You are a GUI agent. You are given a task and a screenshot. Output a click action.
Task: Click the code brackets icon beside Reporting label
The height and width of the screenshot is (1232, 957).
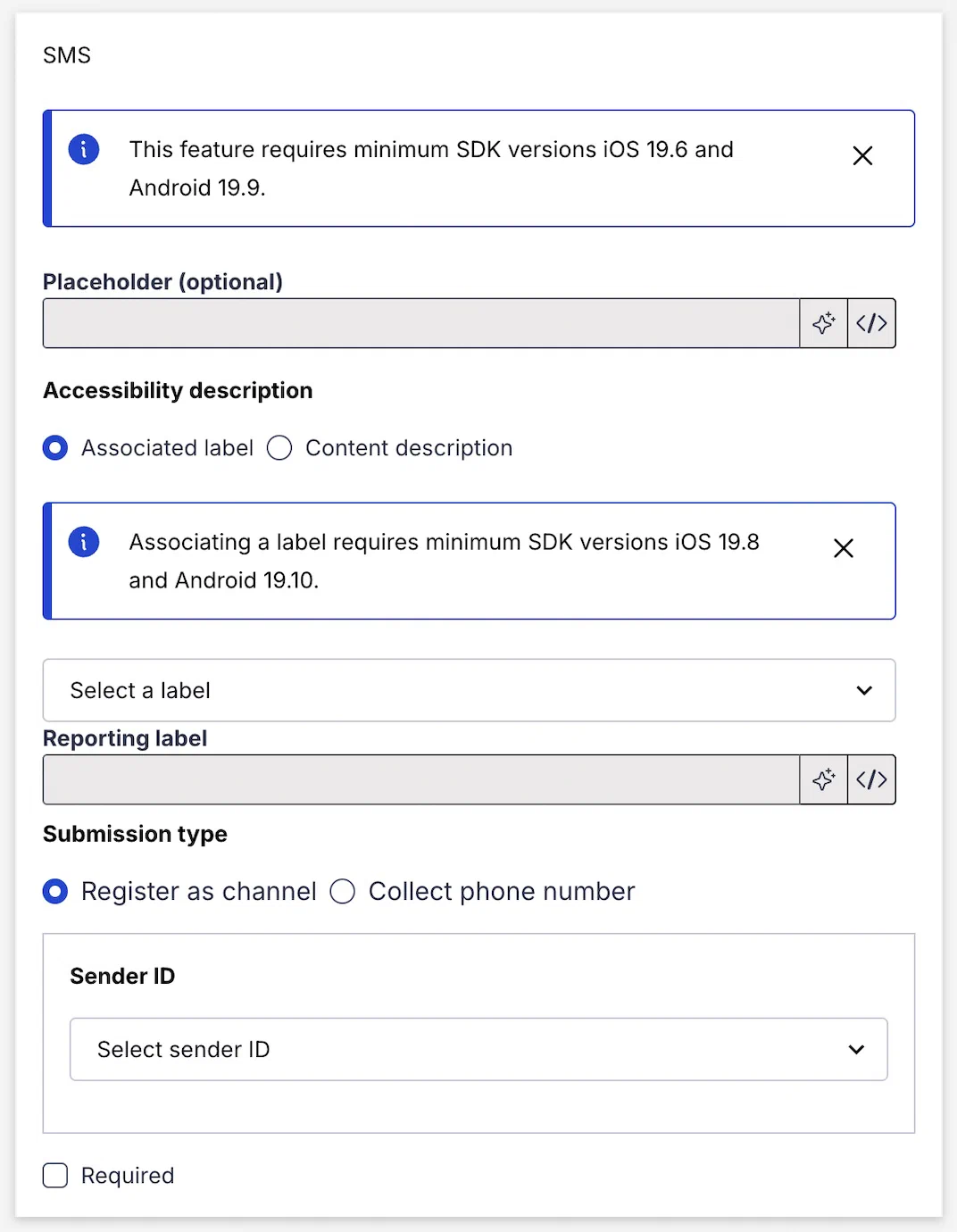[871, 779]
